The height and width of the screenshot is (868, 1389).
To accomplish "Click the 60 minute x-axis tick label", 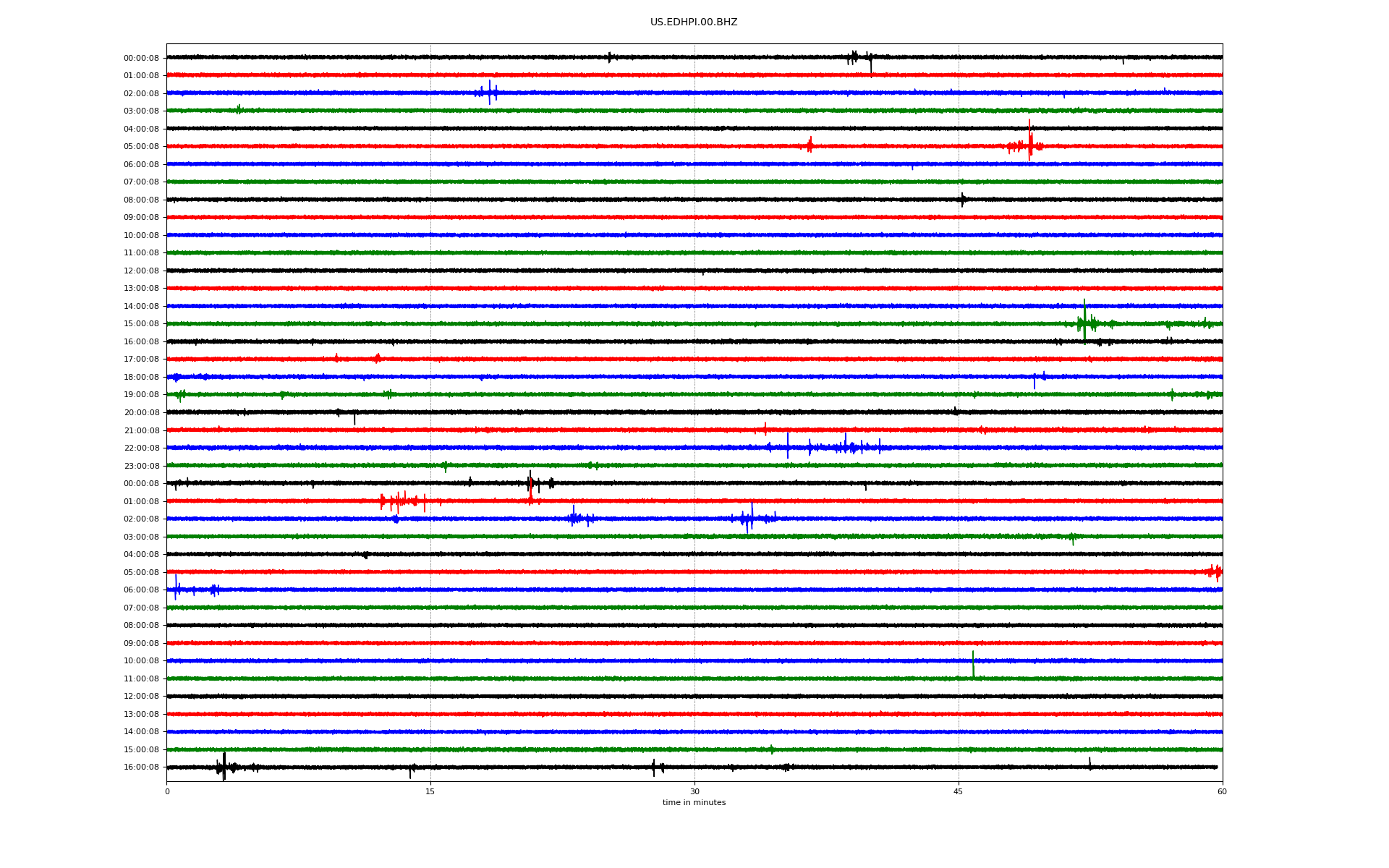I will tap(1221, 791).
